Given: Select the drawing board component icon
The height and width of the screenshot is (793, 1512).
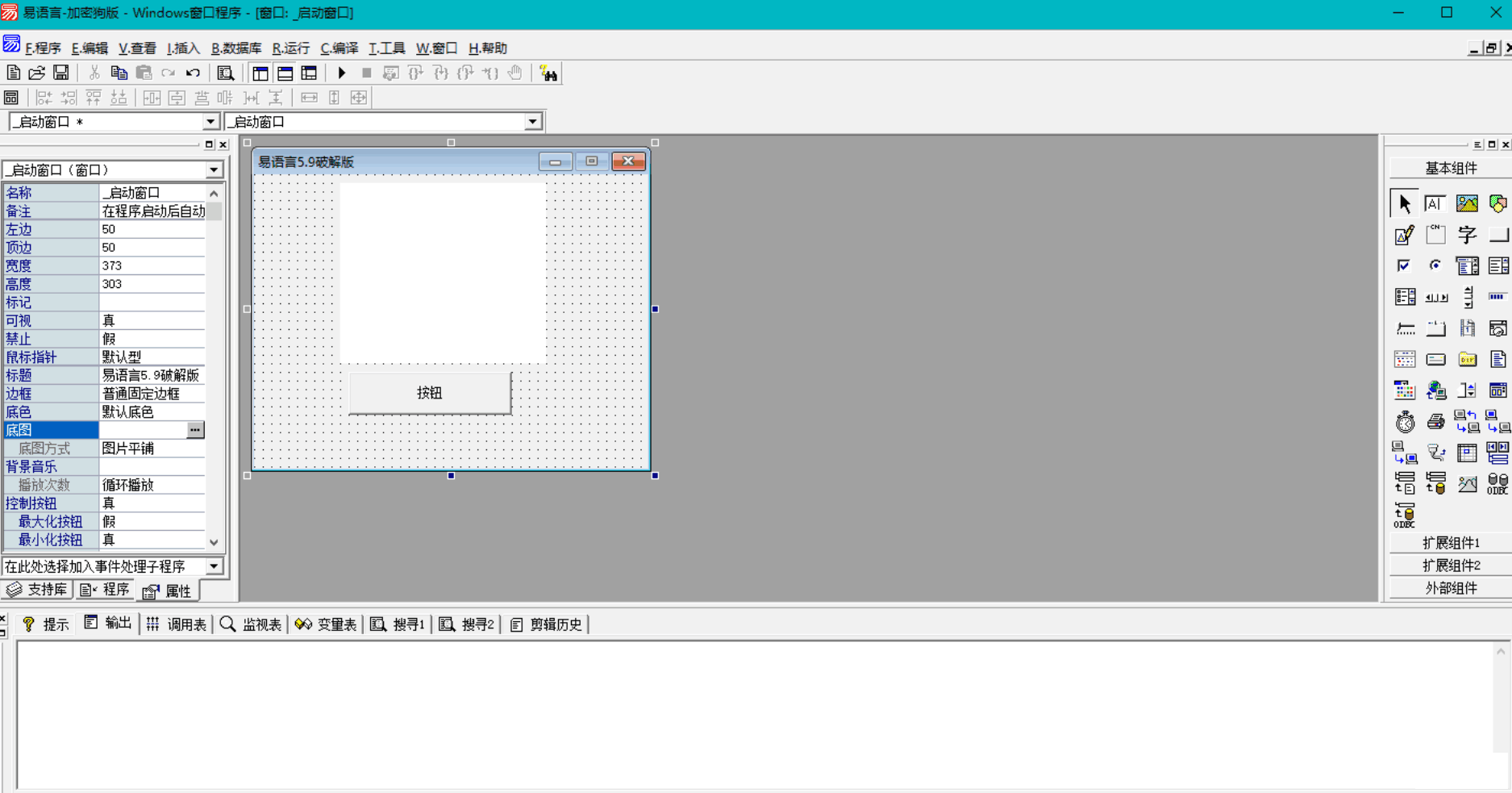Looking at the screenshot, I should [x=1404, y=235].
